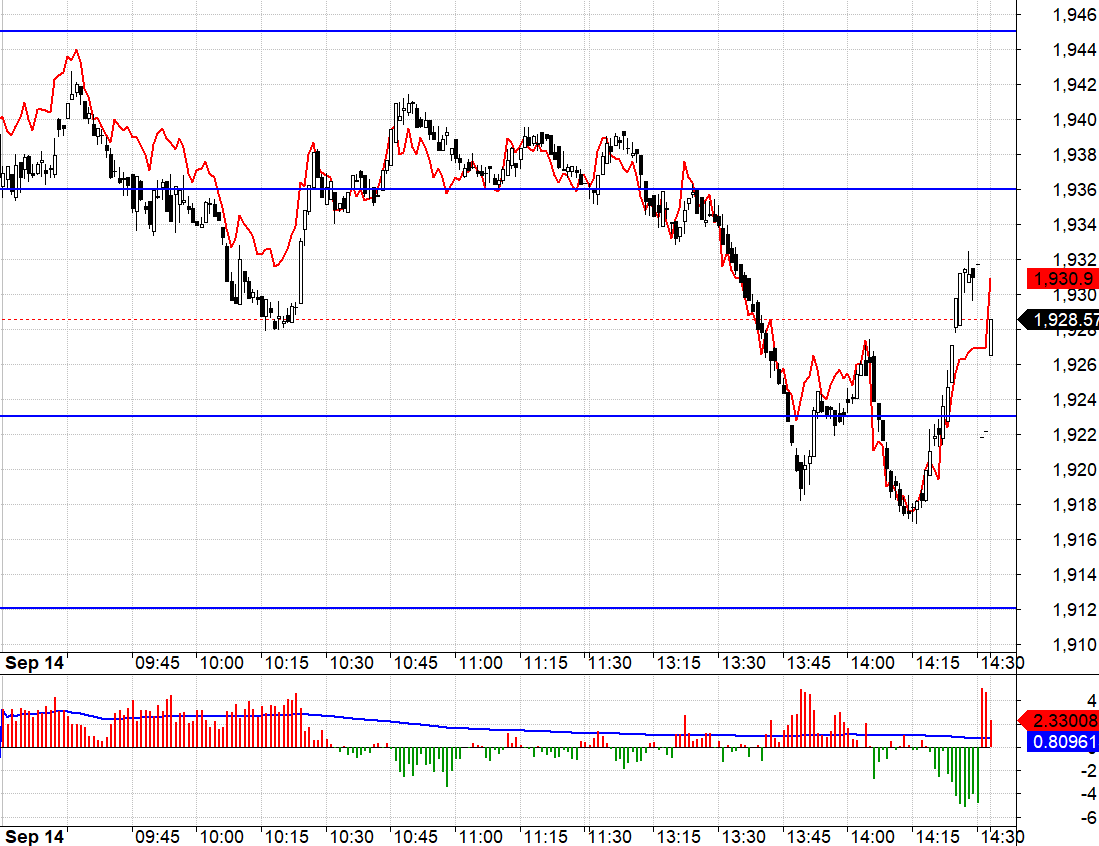Select 11:00 on the price chart time axis
1099x846 pixels.
(481, 663)
